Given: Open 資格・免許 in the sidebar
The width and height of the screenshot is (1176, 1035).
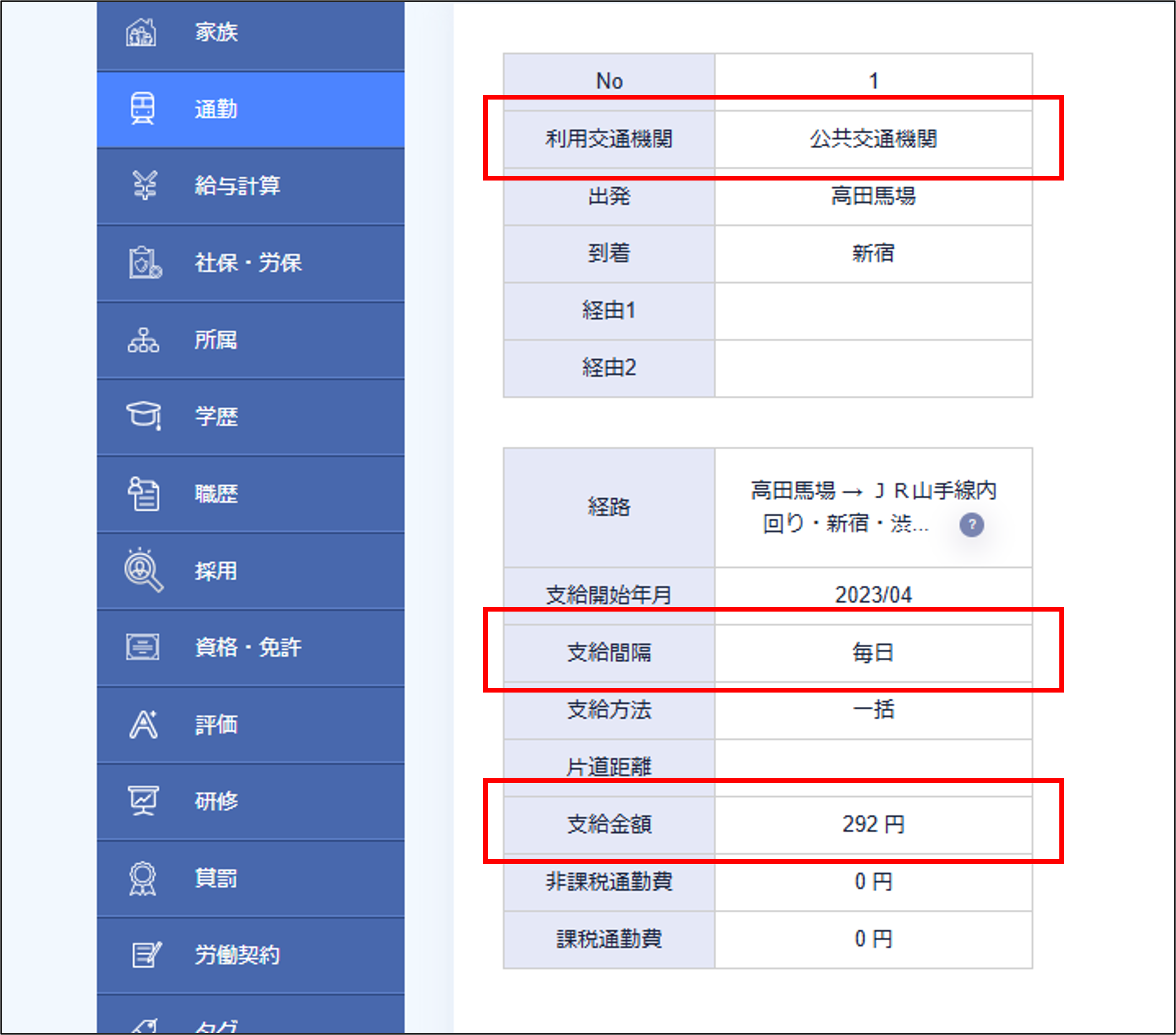Looking at the screenshot, I should tap(250, 648).
